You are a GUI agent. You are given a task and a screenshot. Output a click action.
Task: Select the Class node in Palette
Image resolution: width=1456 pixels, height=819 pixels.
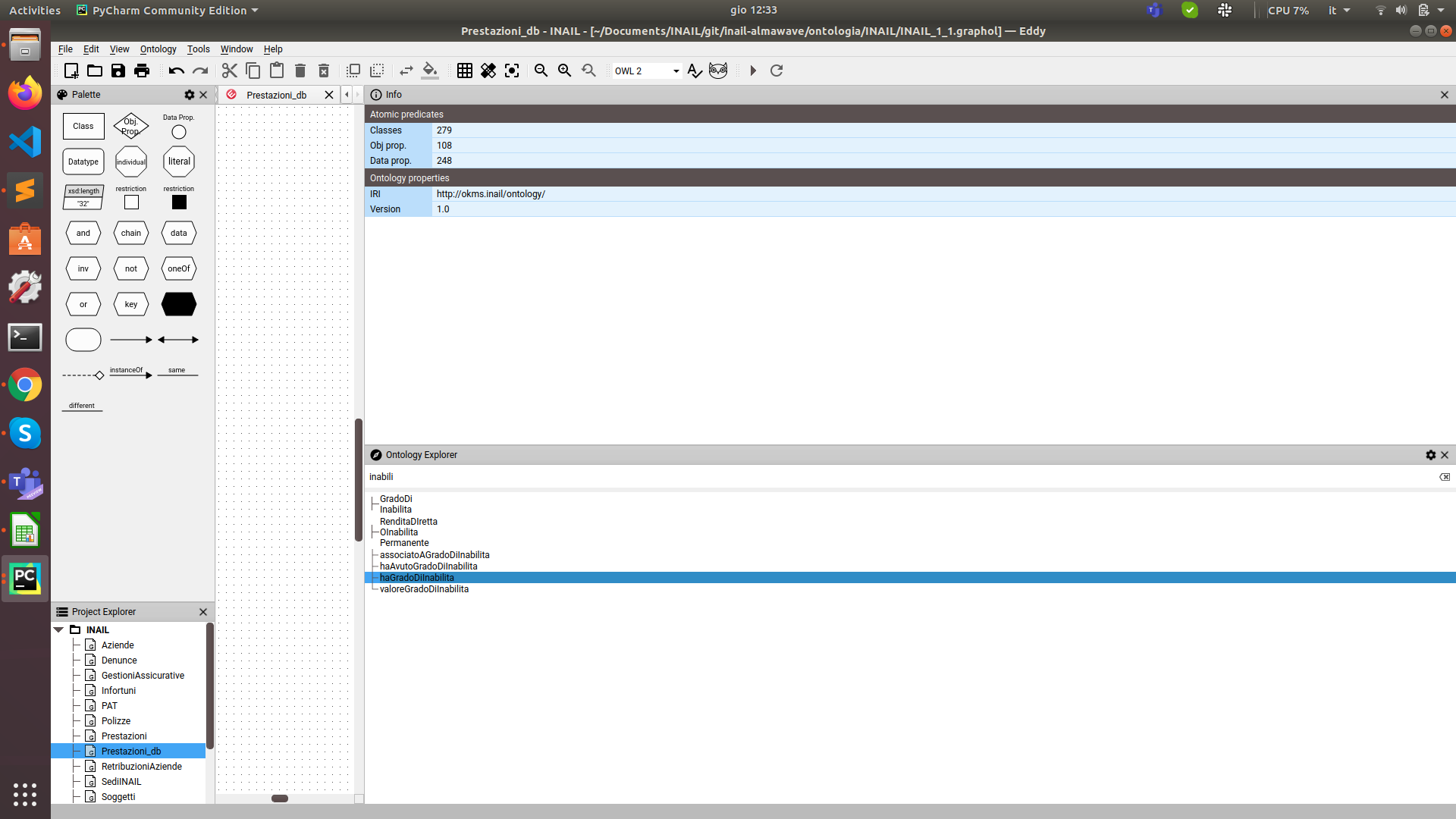(x=83, y=127)
